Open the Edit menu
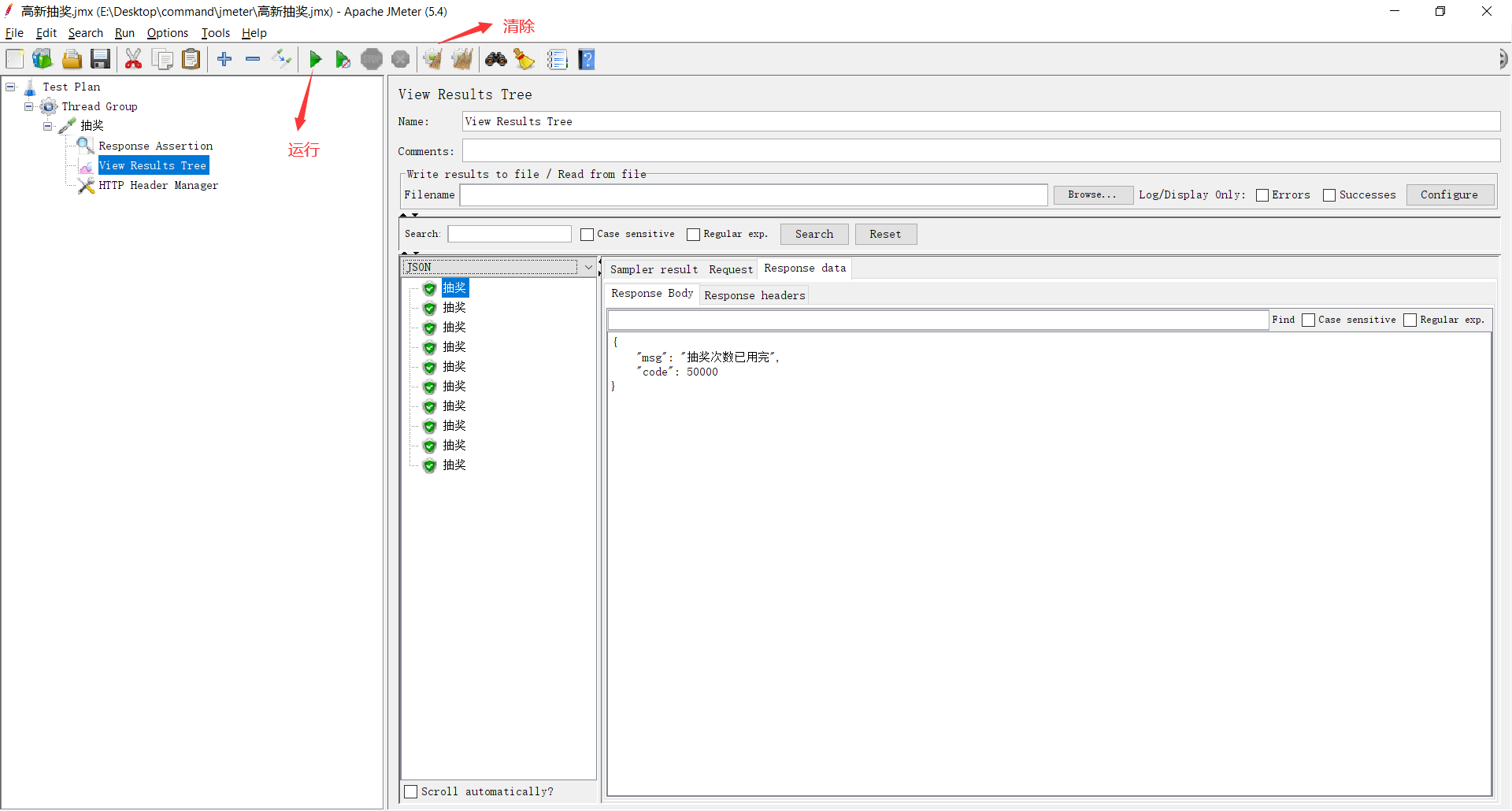The image size is (1512, 811). [x=46, y=33]
